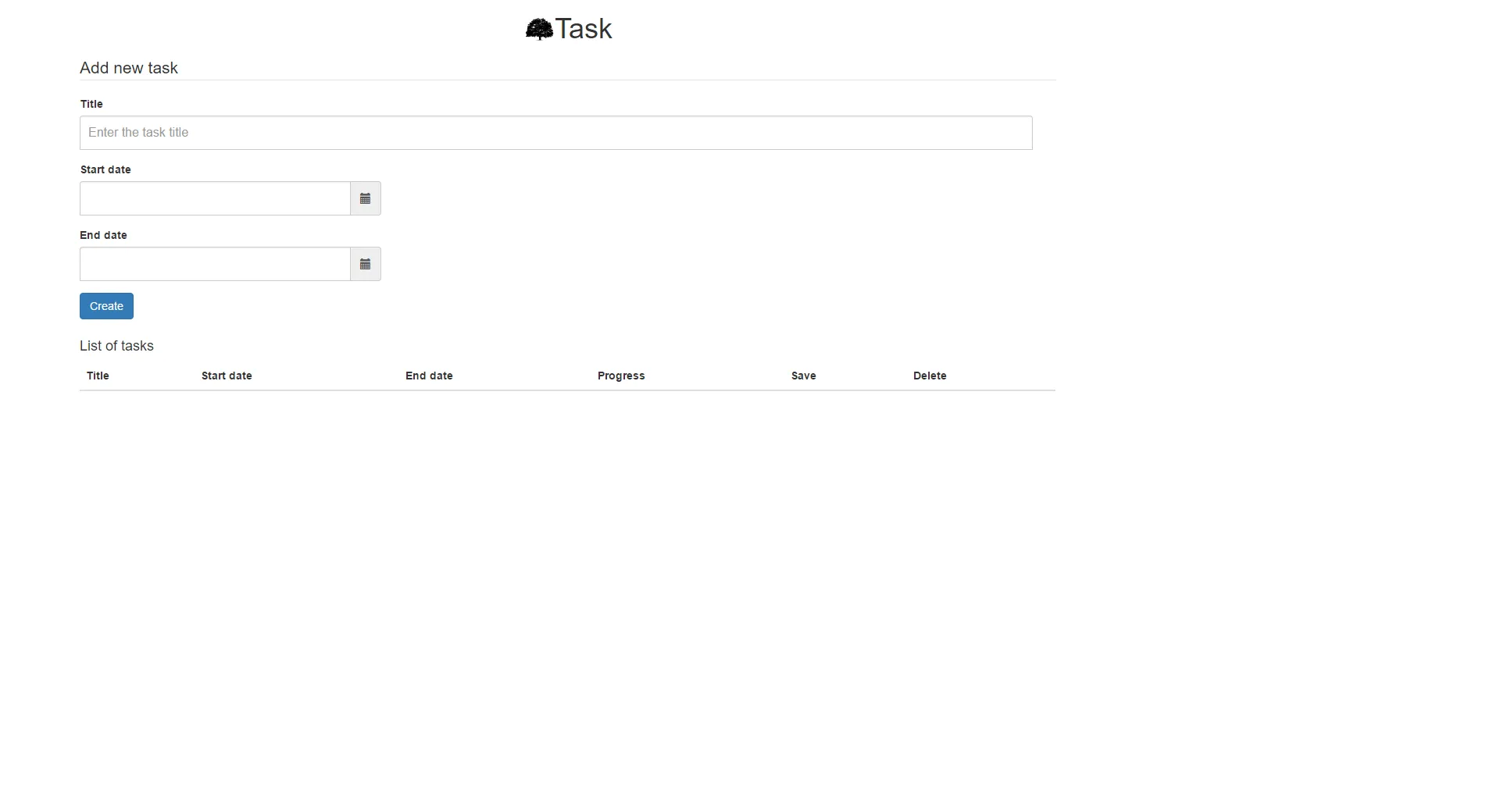
Task: Click the Task page heading text
Action: click(x=584, y=29)
